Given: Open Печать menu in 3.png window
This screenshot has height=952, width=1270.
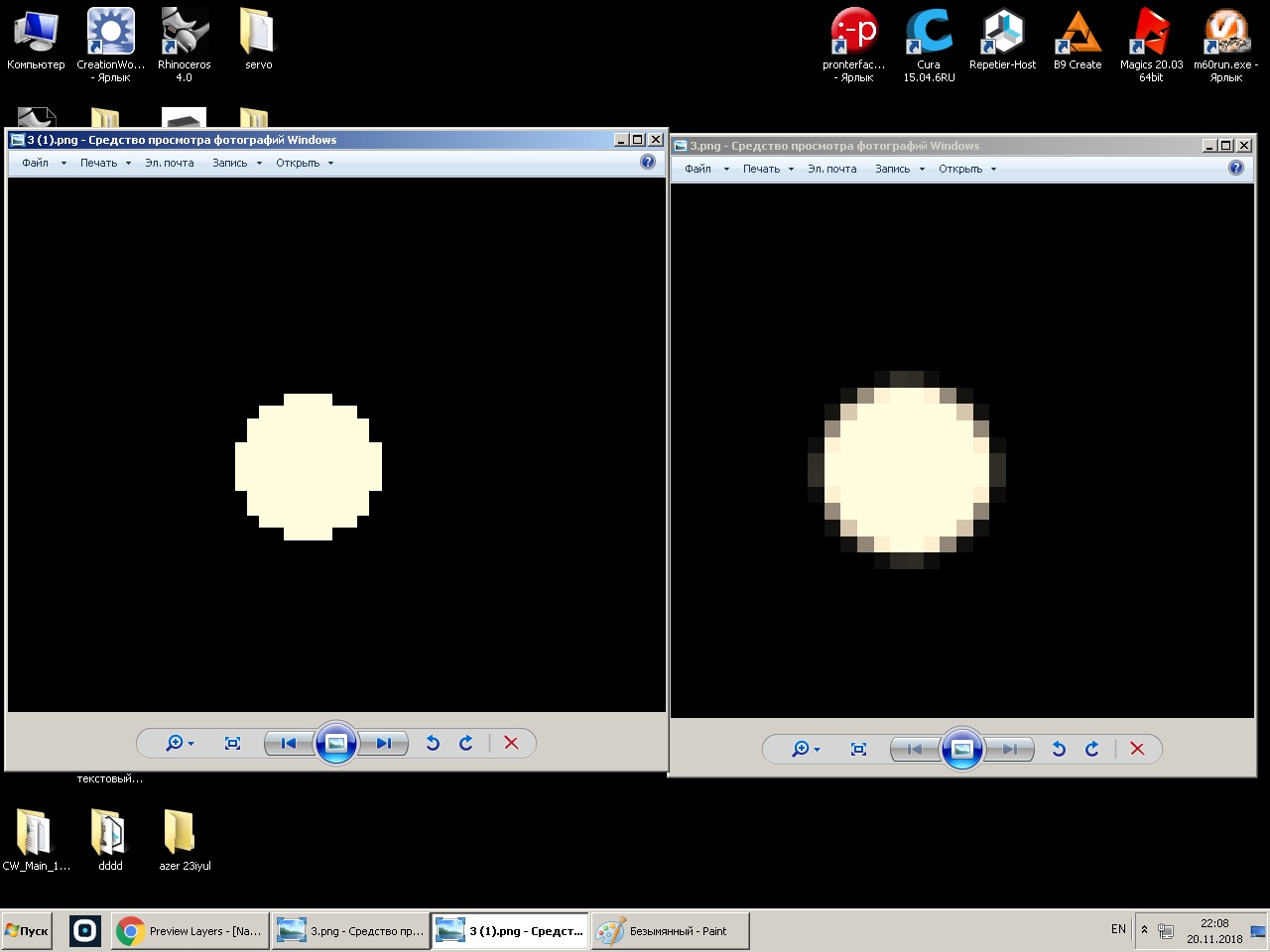Looking at the screenshot, I should 762,169.
